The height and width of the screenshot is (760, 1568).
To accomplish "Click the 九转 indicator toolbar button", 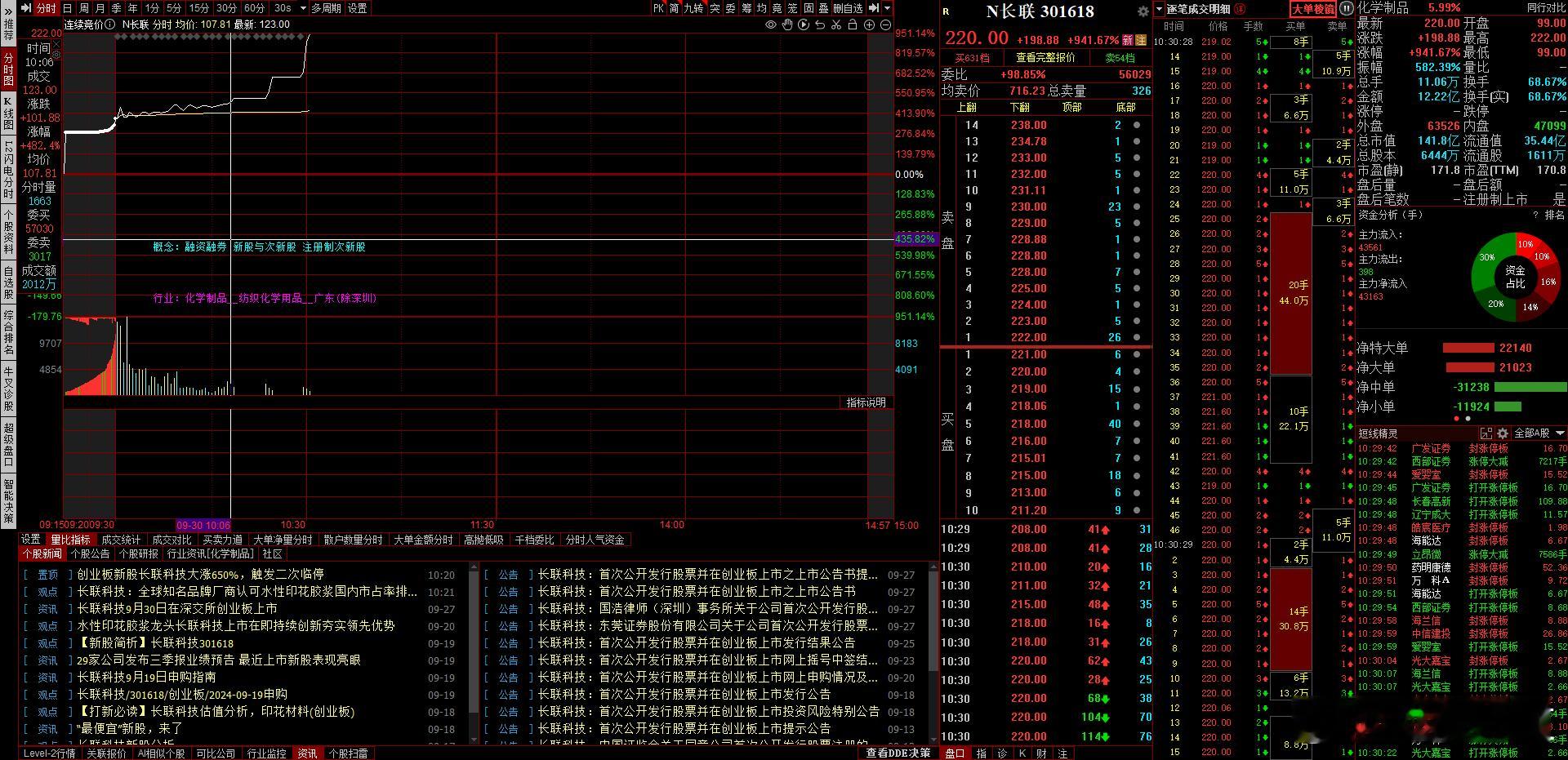I will [693, 8].
